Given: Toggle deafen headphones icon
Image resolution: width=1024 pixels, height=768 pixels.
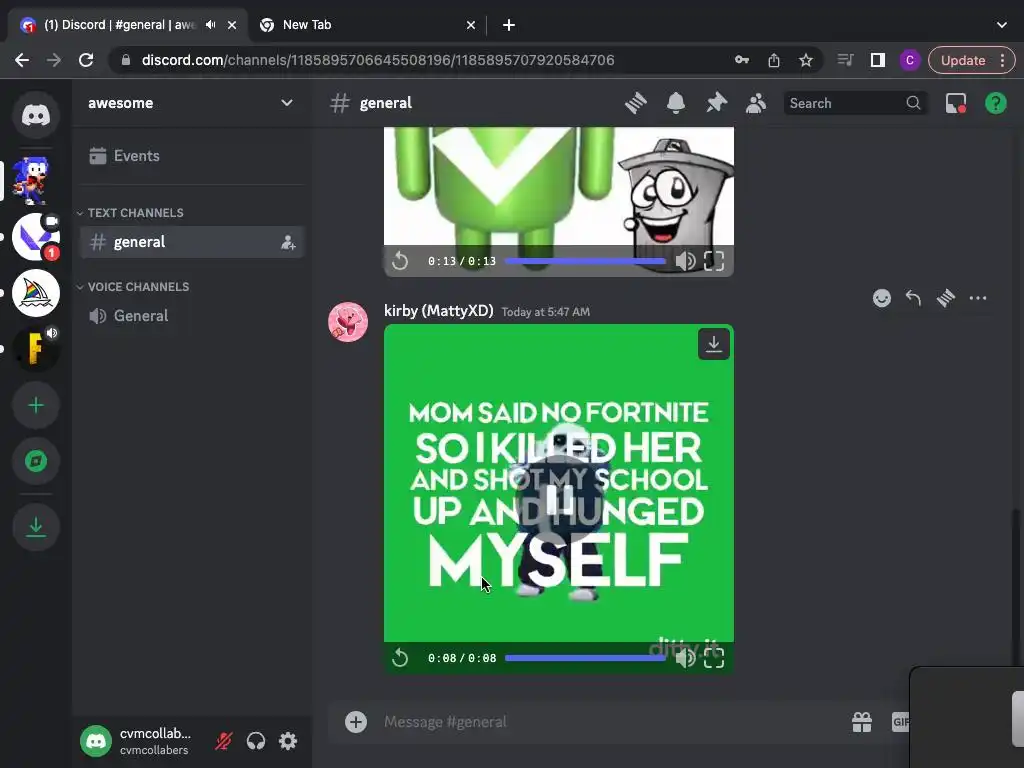Looking at the screenshot, I should pos(256,741).
